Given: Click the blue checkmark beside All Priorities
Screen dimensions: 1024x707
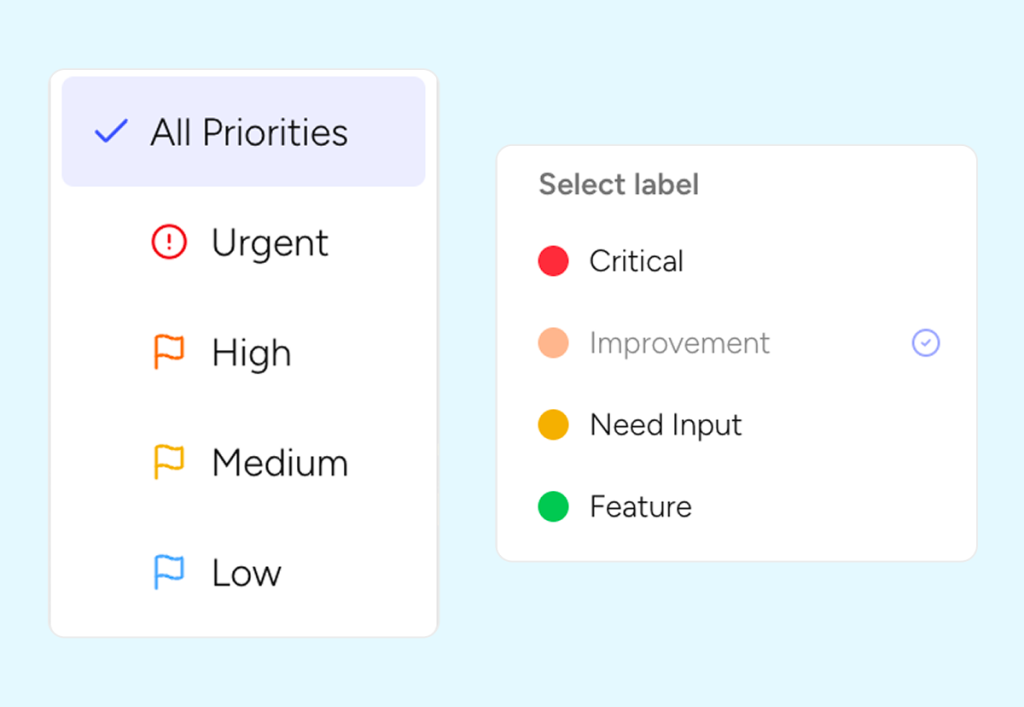Looking at the screenshot, I should pyautogui.click(x=111, y=131).
